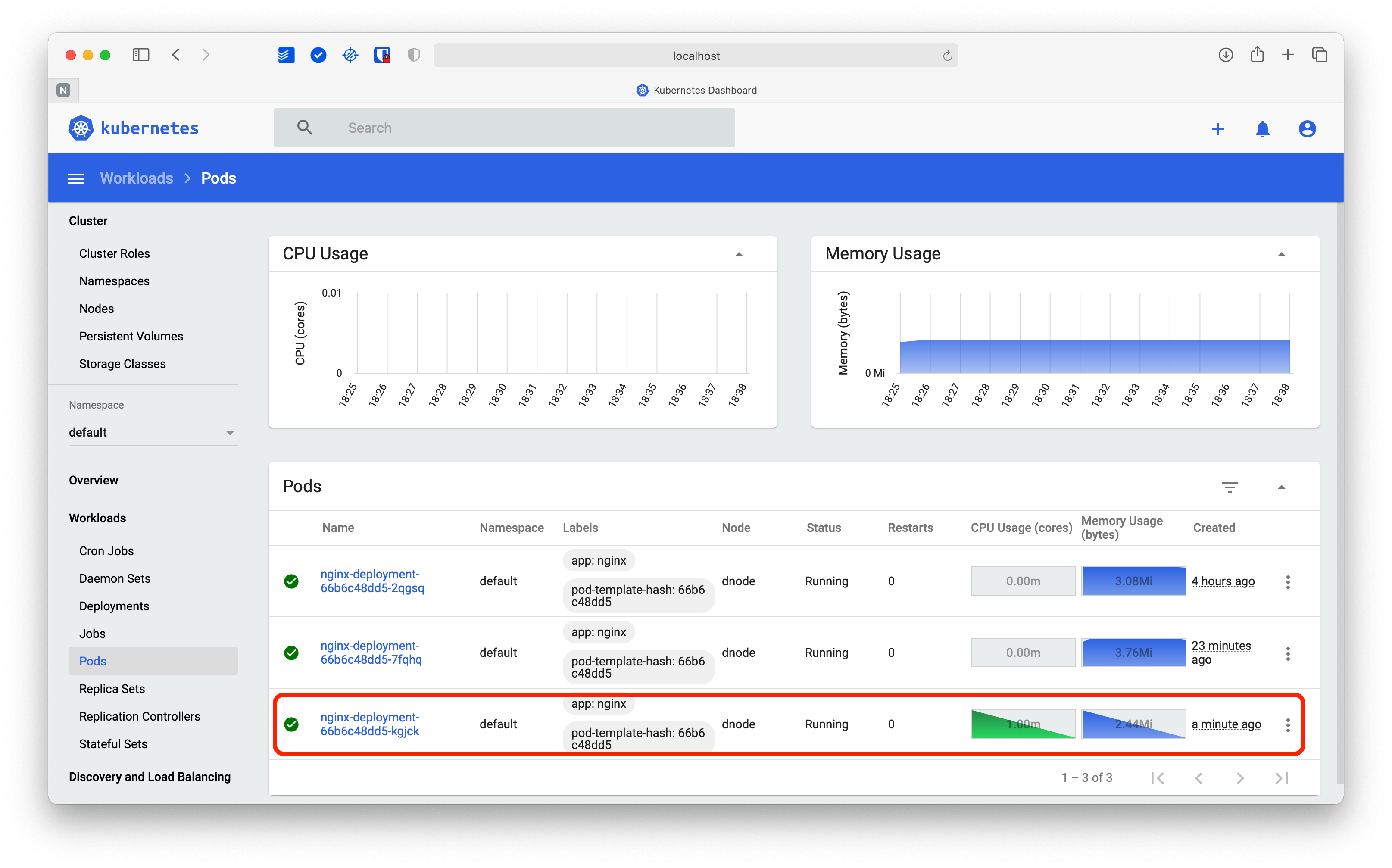The height and width of the screenshot is (868, 1392).
Task: Open Replication Controllers in the sidebar
Action: coord(140,716)
